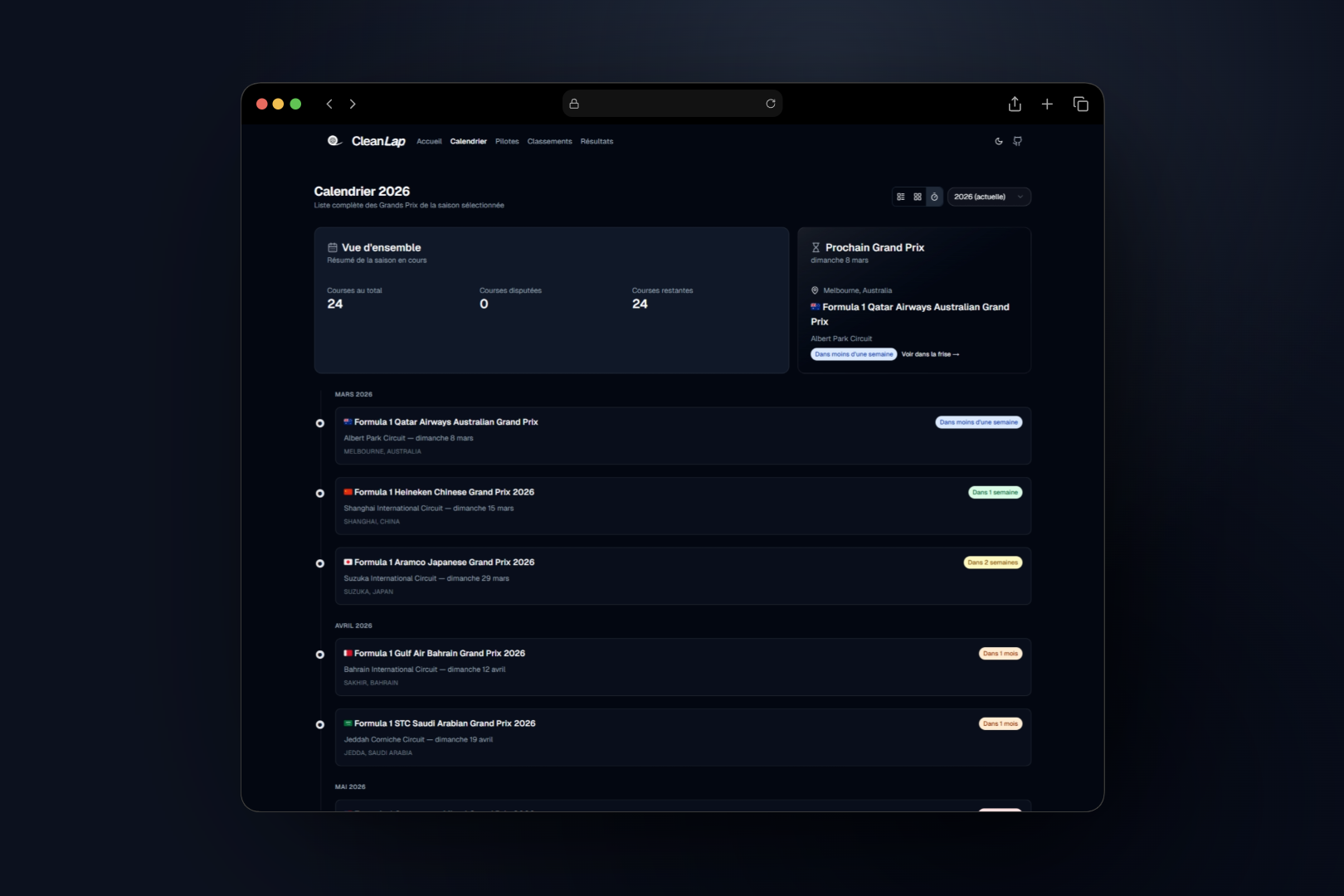Add a new browser tab
The height and width of the screenshot is (896, 1344).
[1047, 104]
